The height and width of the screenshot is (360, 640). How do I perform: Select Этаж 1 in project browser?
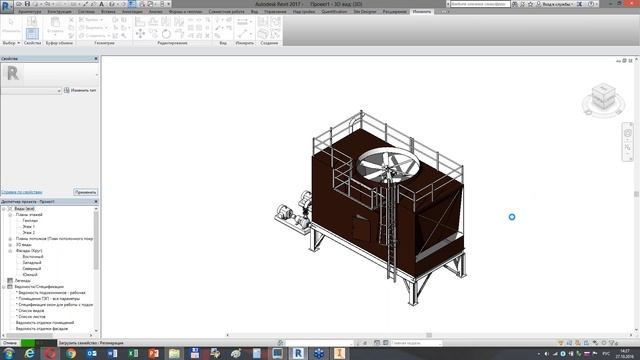tap(28, 227)
